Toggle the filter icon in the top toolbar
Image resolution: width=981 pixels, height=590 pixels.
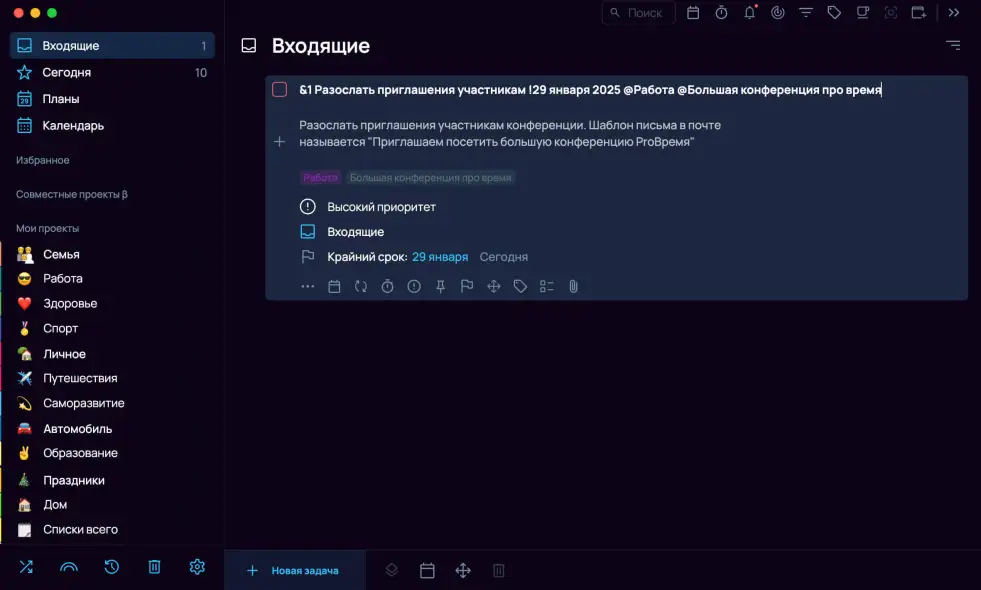pyautogui.click(x=806, y=13)
